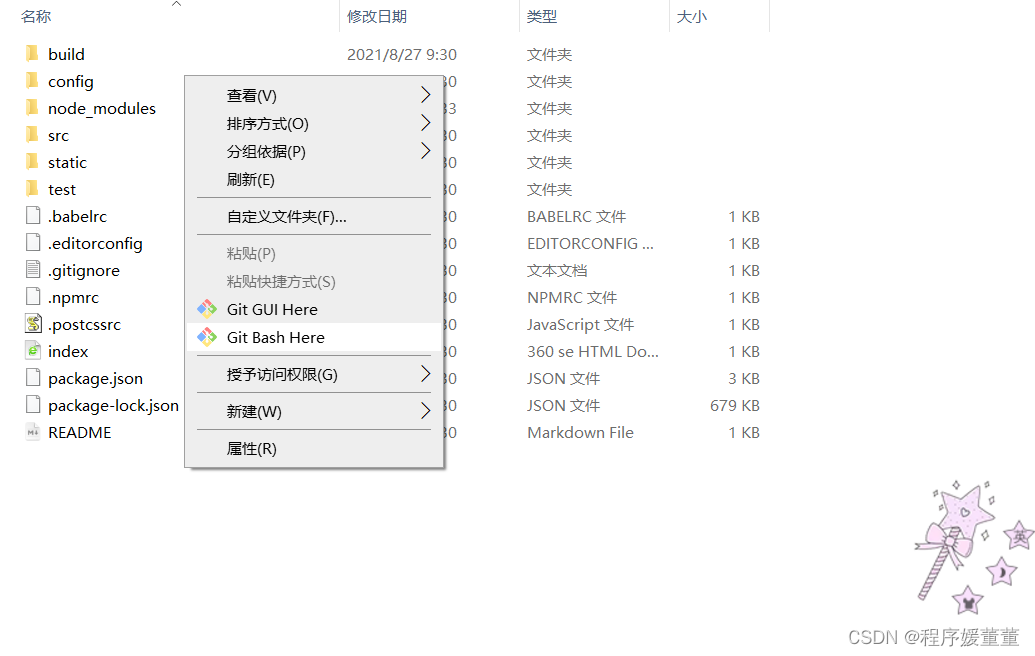Click the 3 KB size cell
The image size is (1035, 656).
pos(744,379)
